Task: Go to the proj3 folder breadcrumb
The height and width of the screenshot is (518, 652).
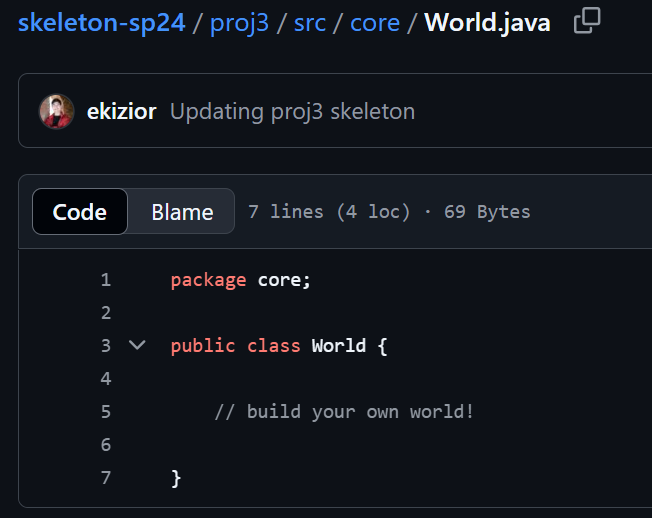Action: (x=239, y=23)
